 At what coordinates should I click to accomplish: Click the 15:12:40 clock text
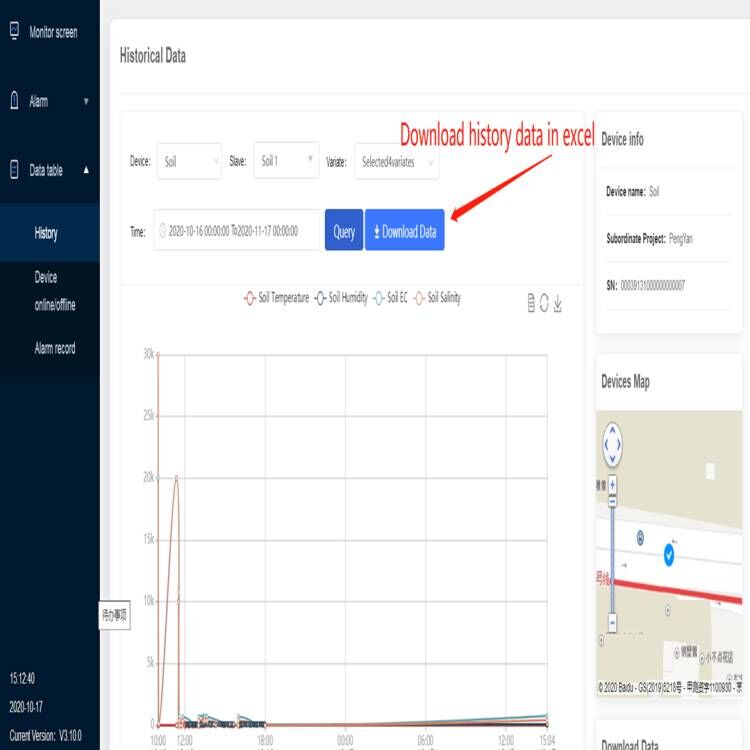(22, 678)
